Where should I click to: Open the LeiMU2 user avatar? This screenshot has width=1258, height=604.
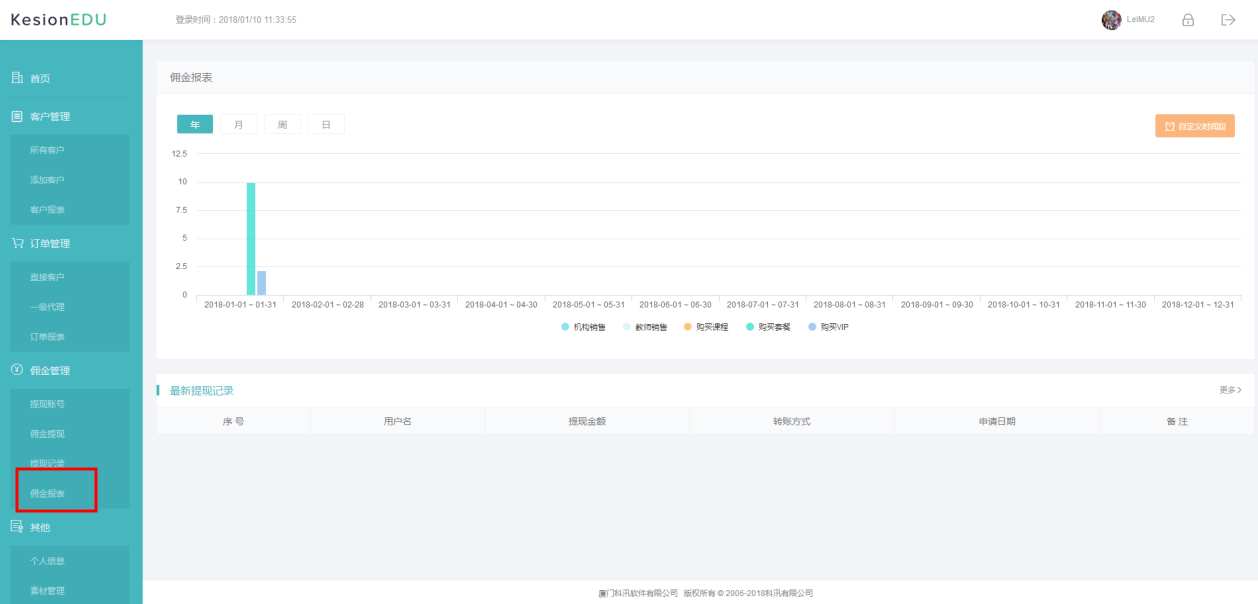pyautogui.click(x=1111, y=20)
